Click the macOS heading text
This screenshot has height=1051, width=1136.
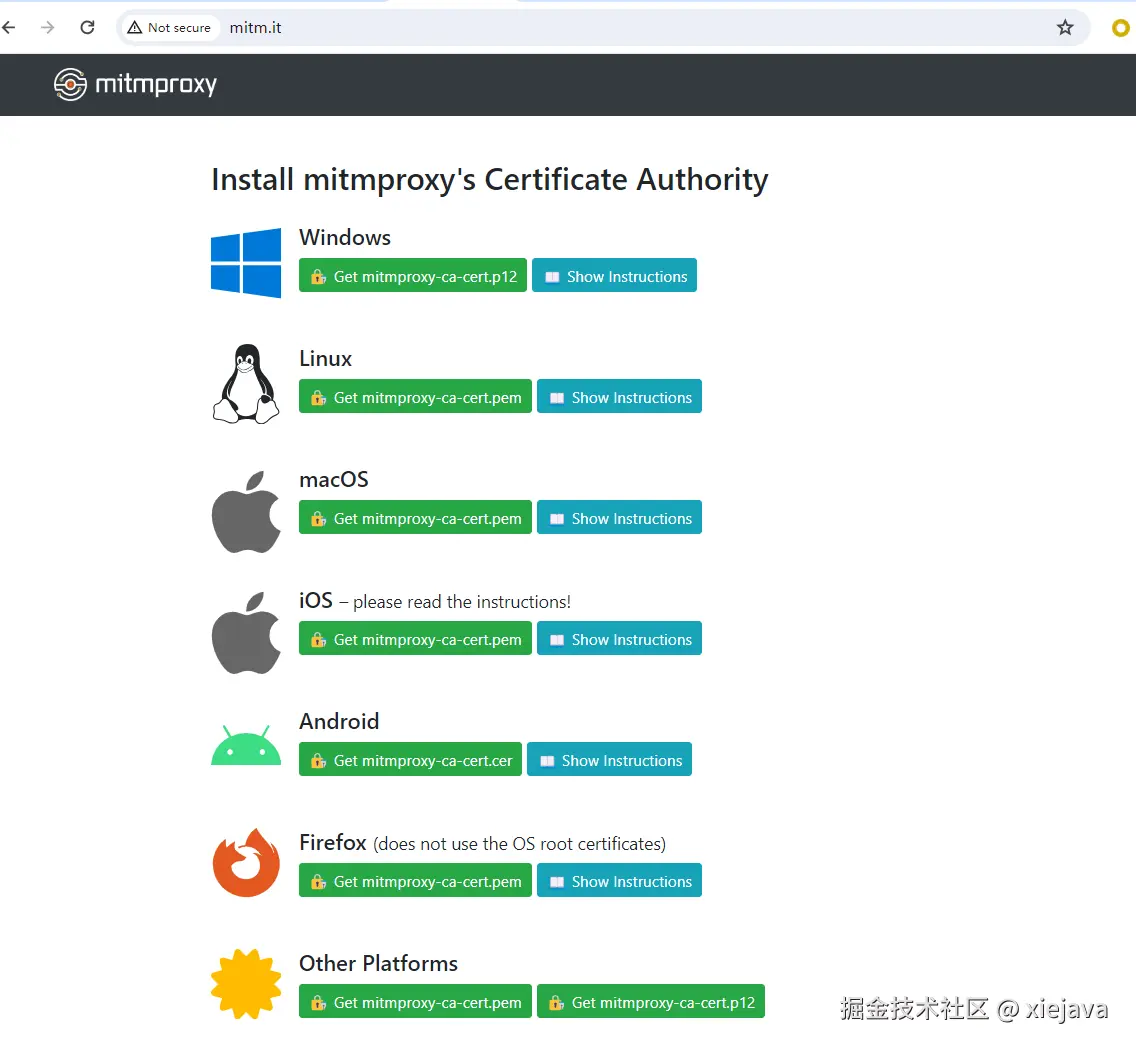click(x=334, y=480)
